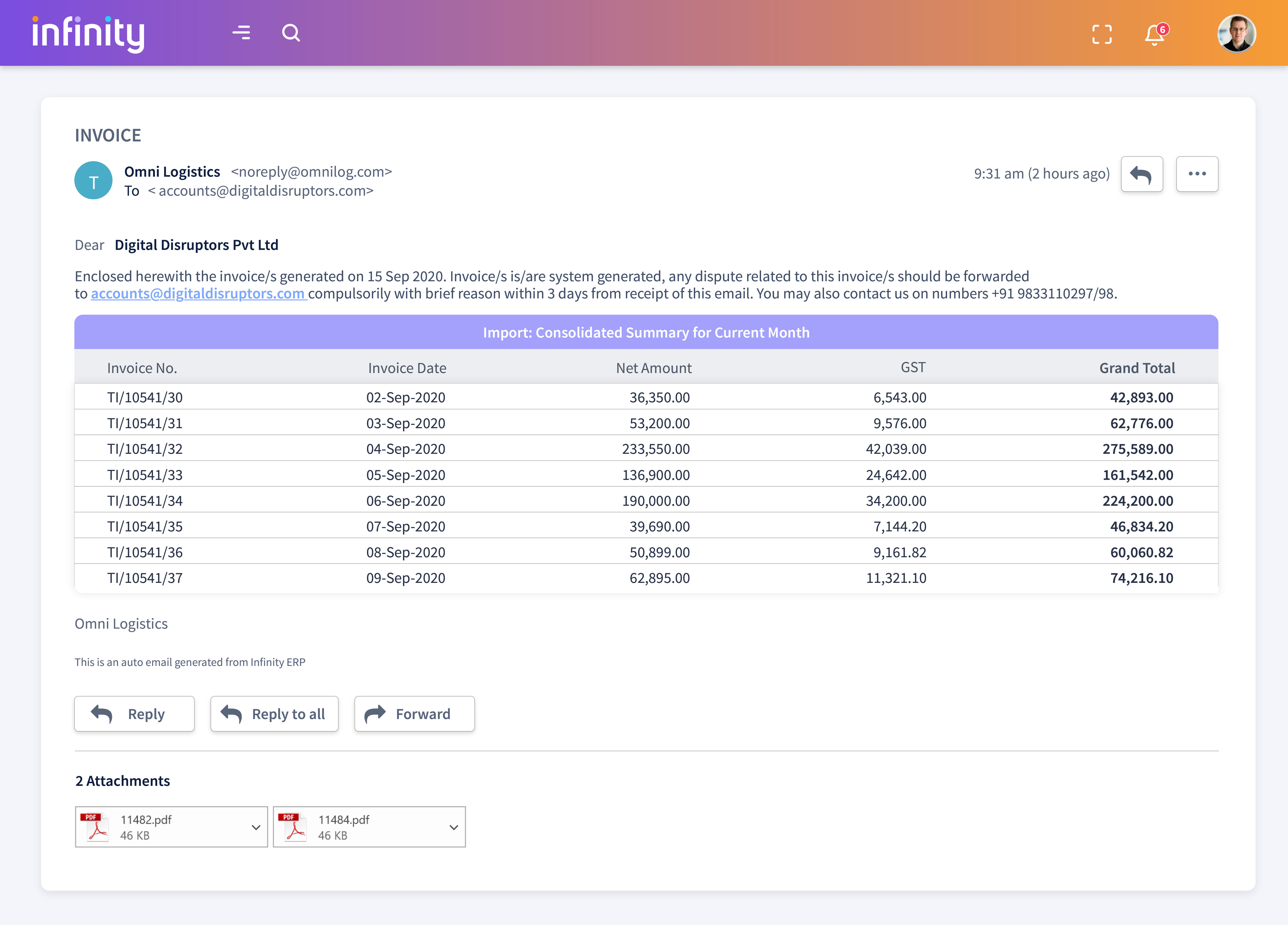Click net amount 53,200.00
1288x925 pixels.
[659, 423]
